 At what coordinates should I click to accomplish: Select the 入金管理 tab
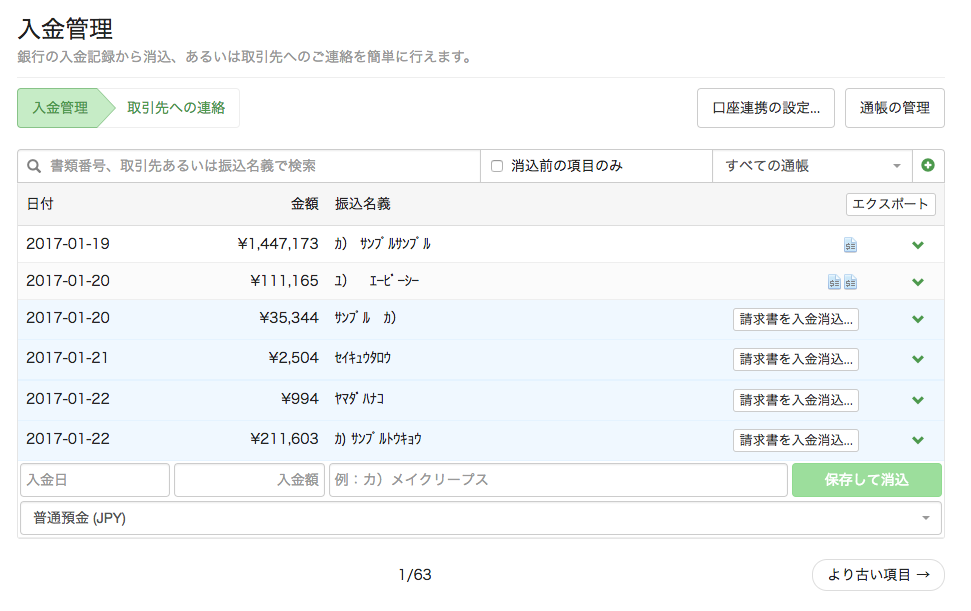60,108
